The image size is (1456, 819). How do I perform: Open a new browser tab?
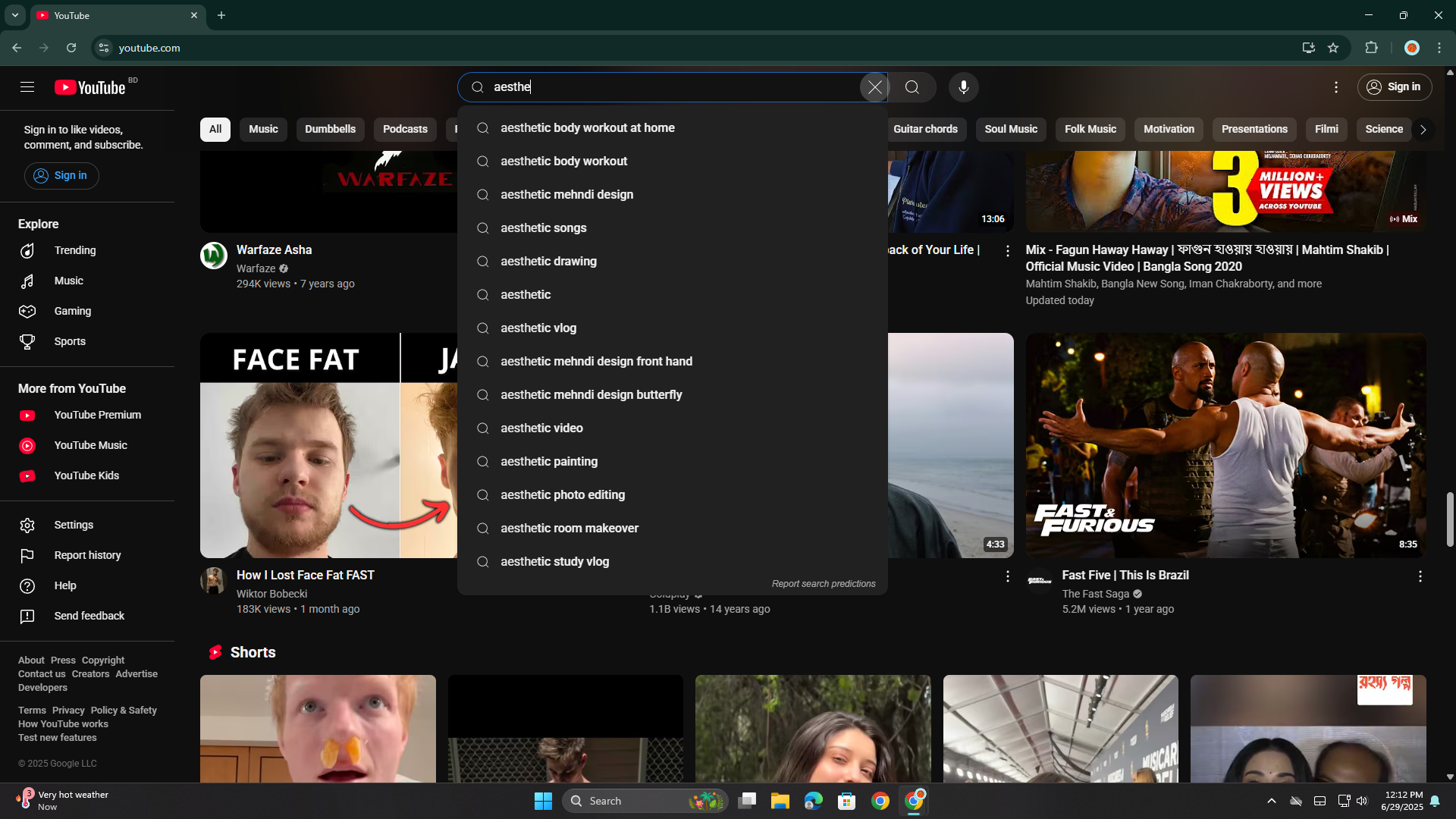[x=221, y=15]
